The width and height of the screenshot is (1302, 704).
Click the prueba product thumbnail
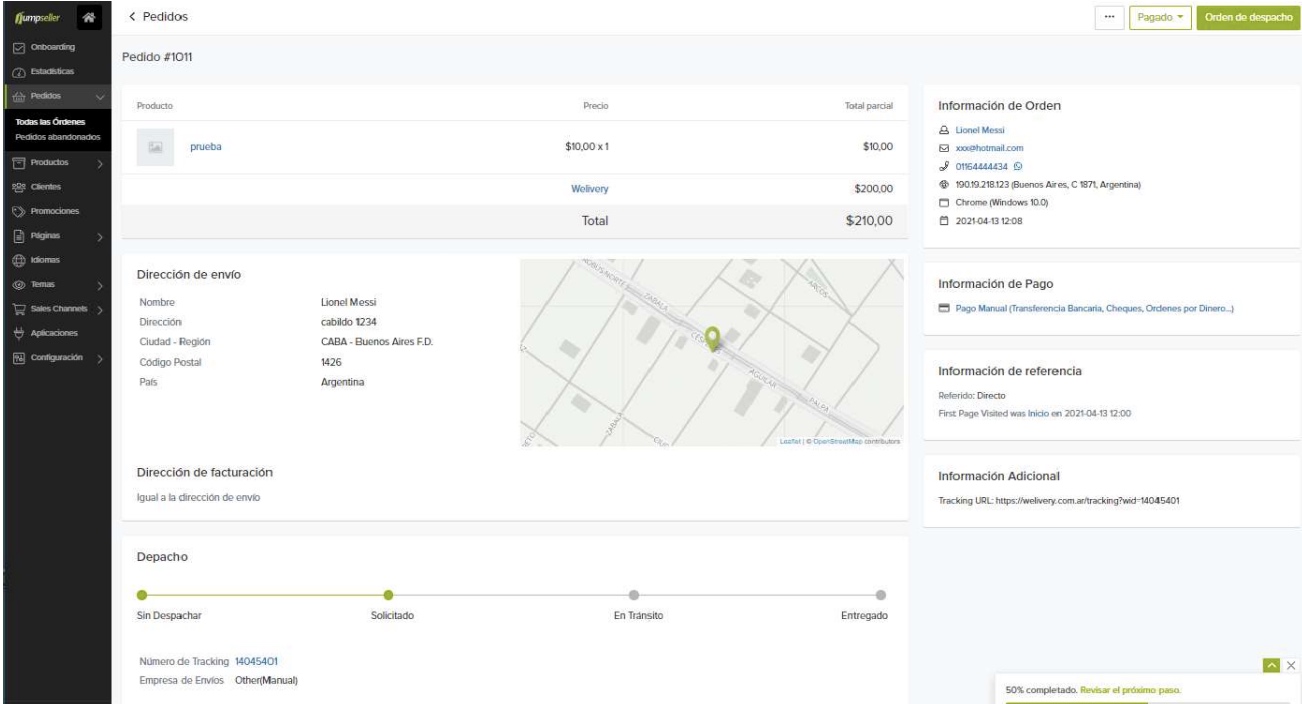[x=155, y=147]
